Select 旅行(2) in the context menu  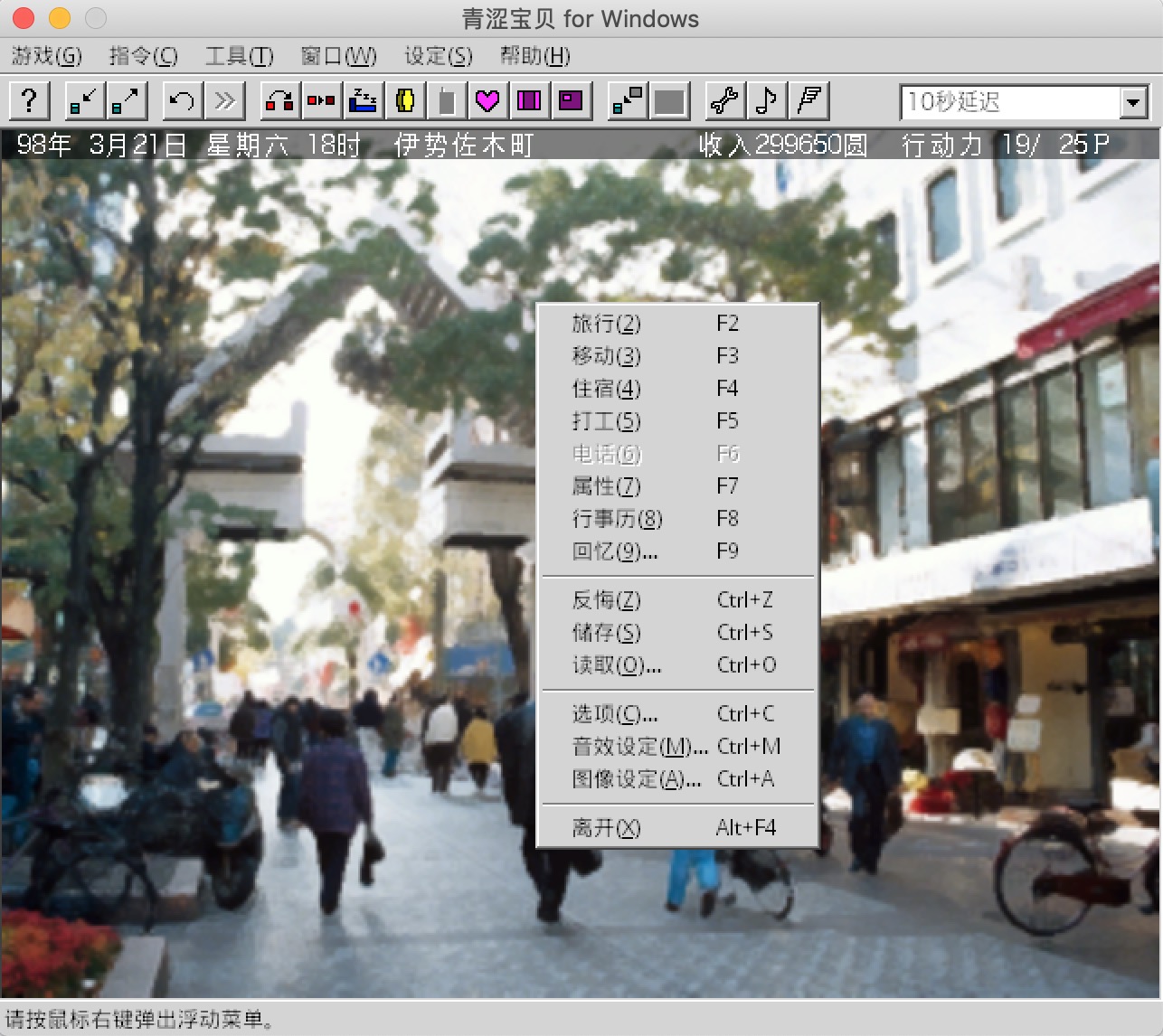pos(677,324)
